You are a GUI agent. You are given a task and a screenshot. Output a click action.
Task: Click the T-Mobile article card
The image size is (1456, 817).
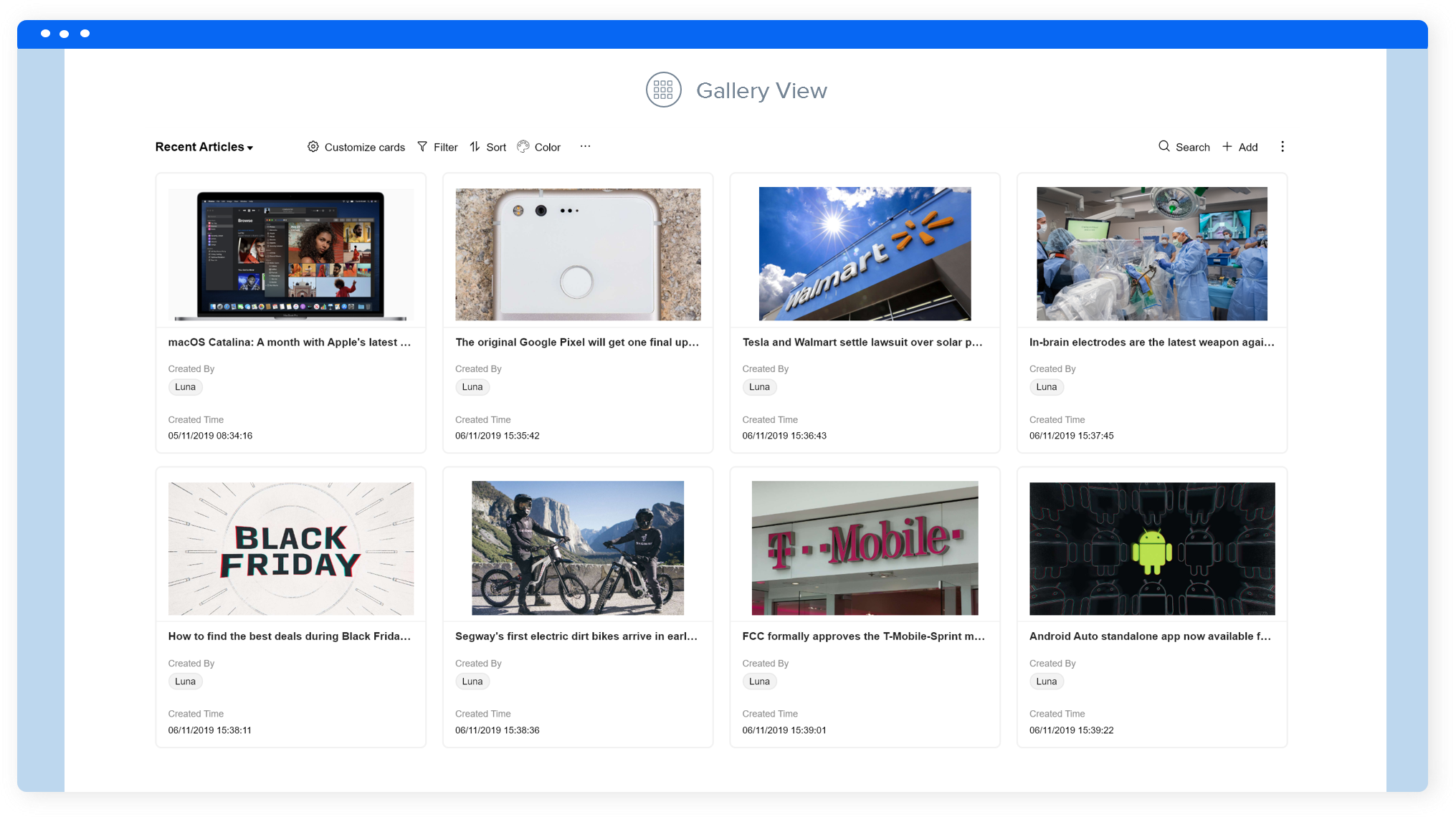(x=865, y=608)
